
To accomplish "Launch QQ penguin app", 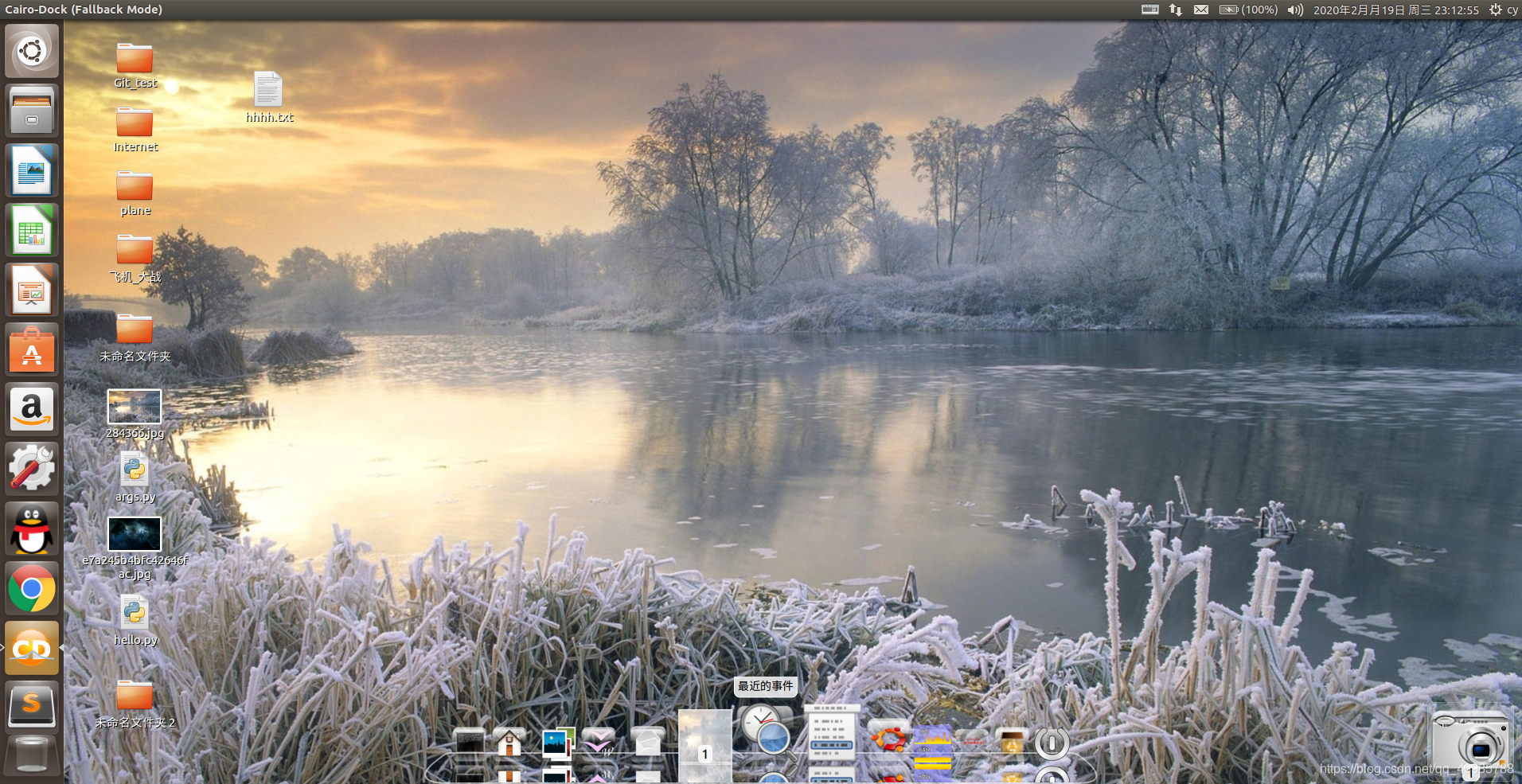I will coord(32,529).
